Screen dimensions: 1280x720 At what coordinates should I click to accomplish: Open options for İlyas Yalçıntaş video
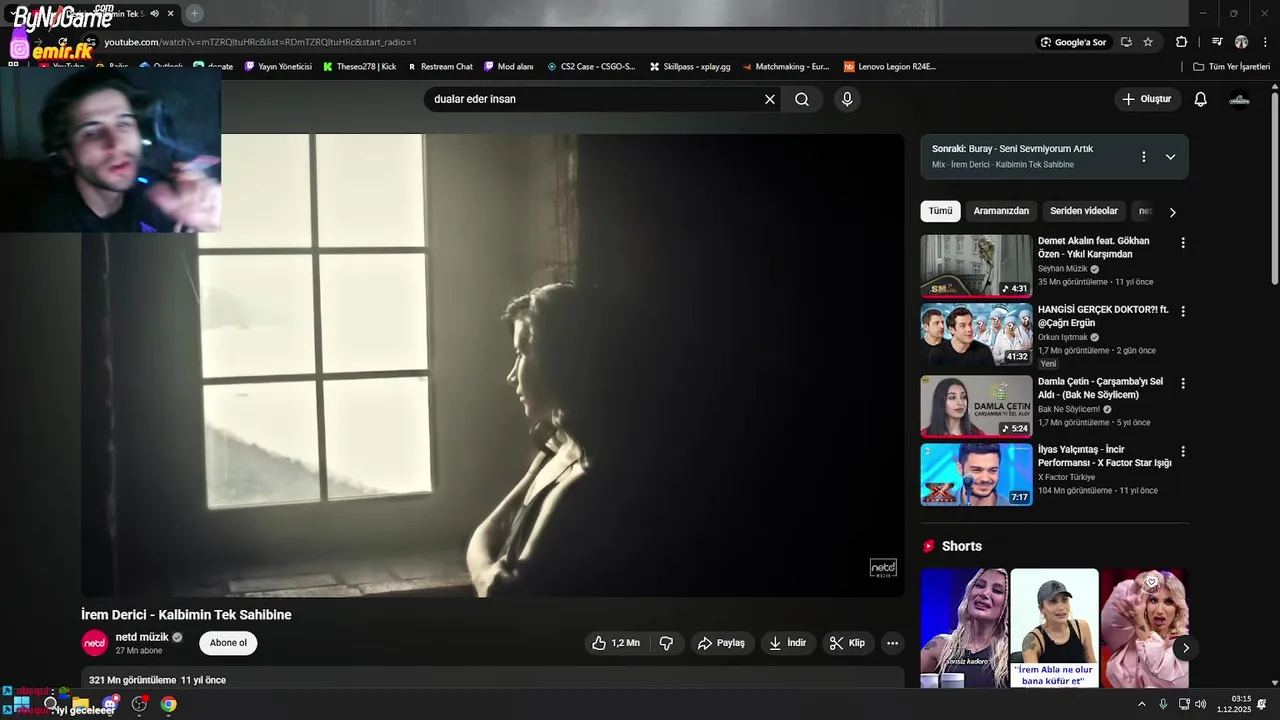pos(1183,451)
